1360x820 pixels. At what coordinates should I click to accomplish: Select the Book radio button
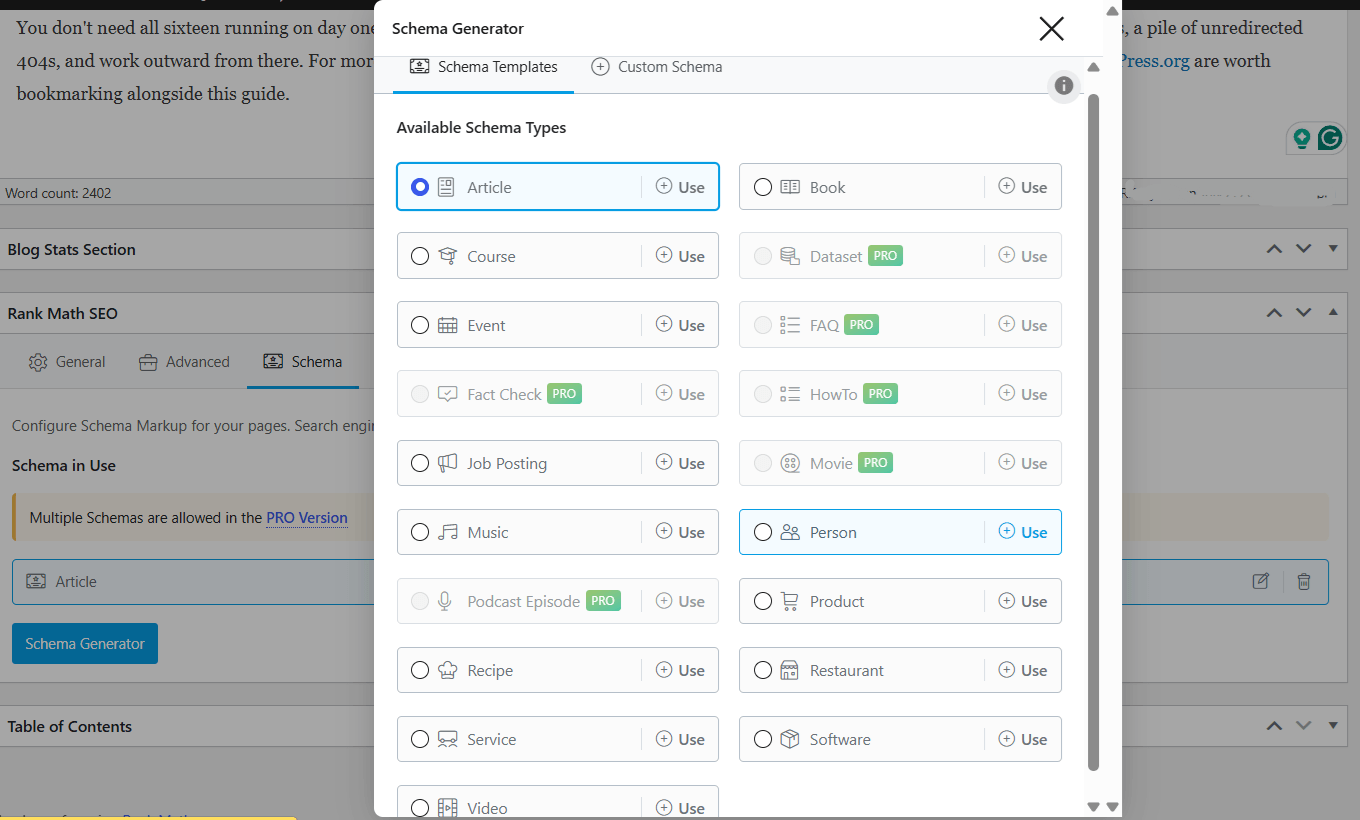pyautogui.click(x=763, y=187)
